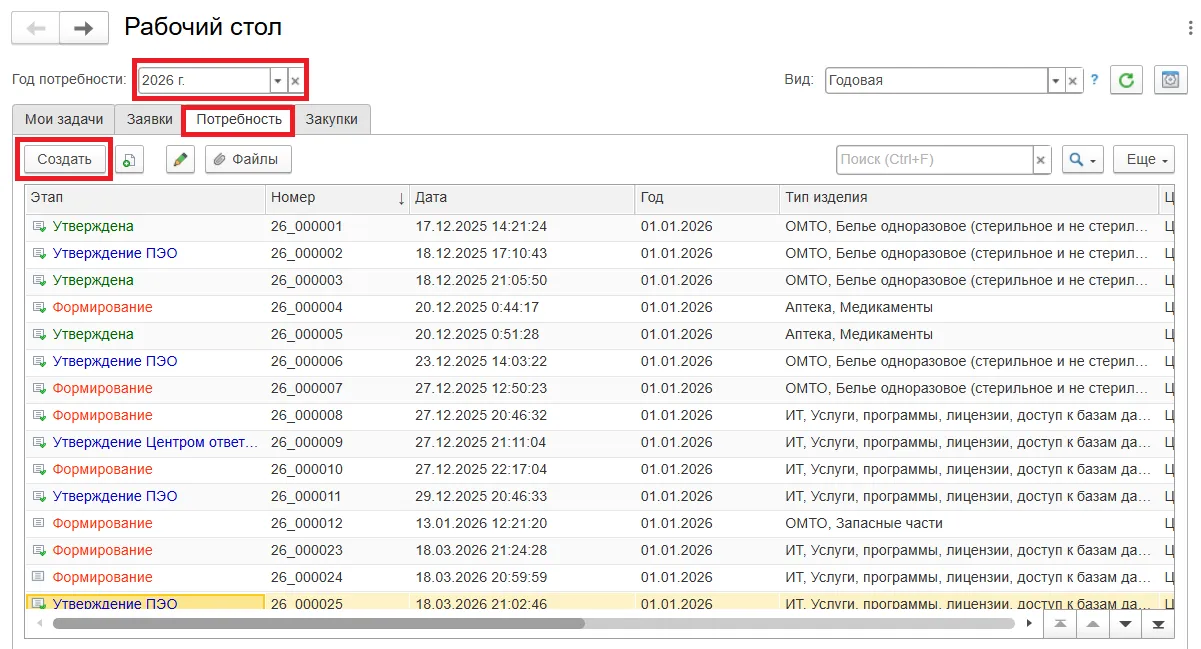The height and width of the screenshot is (649, 1201).
Task: Click the Этап column header
Action: [145, 198]
